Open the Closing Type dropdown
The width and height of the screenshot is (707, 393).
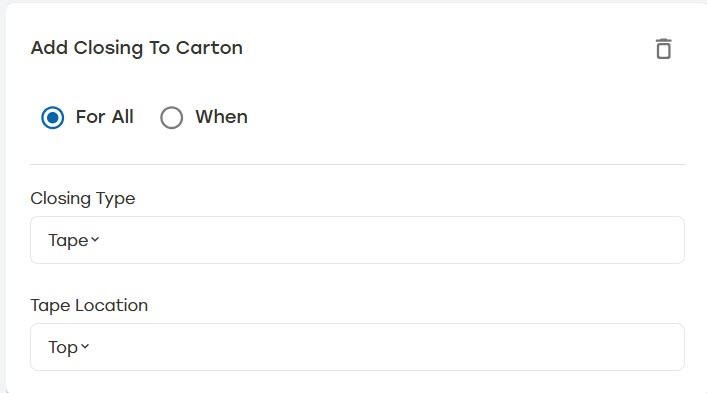(x=358, y=240)
